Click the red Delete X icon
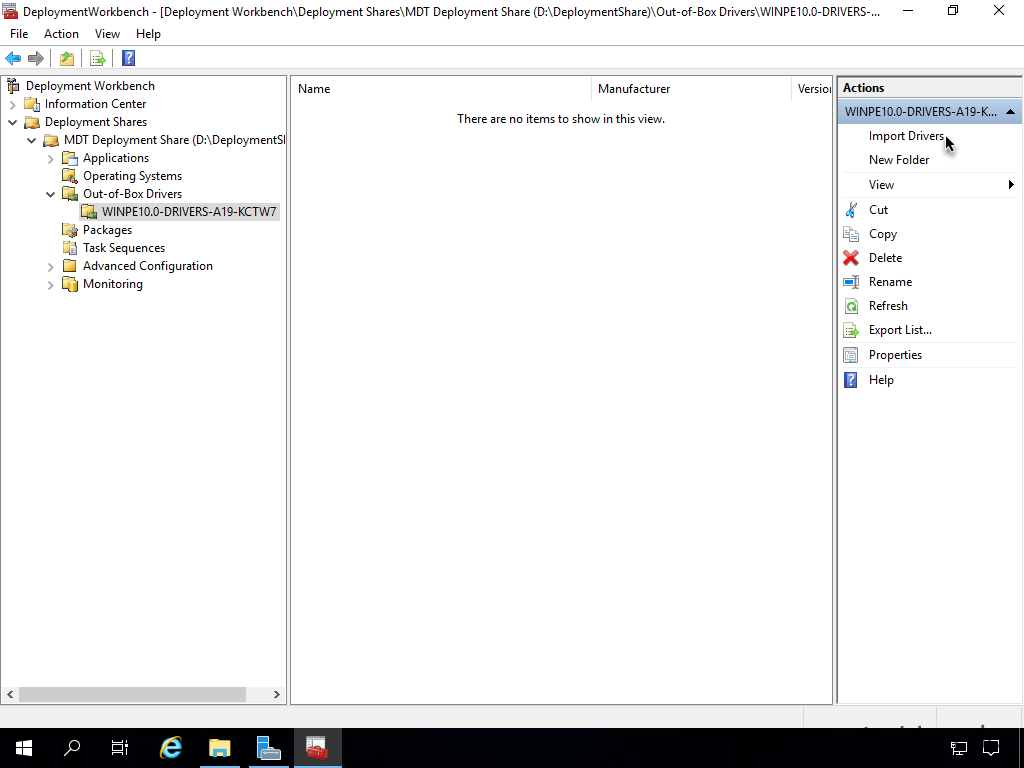 click(x=851, y=258)
